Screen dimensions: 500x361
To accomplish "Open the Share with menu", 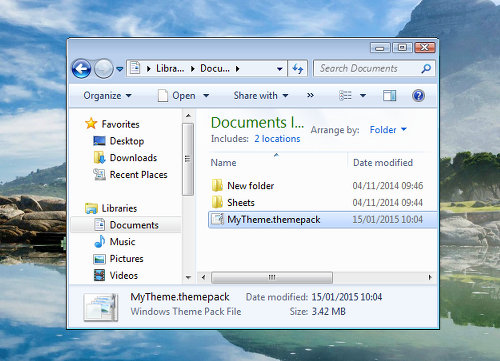I will (x=261, y=96).
